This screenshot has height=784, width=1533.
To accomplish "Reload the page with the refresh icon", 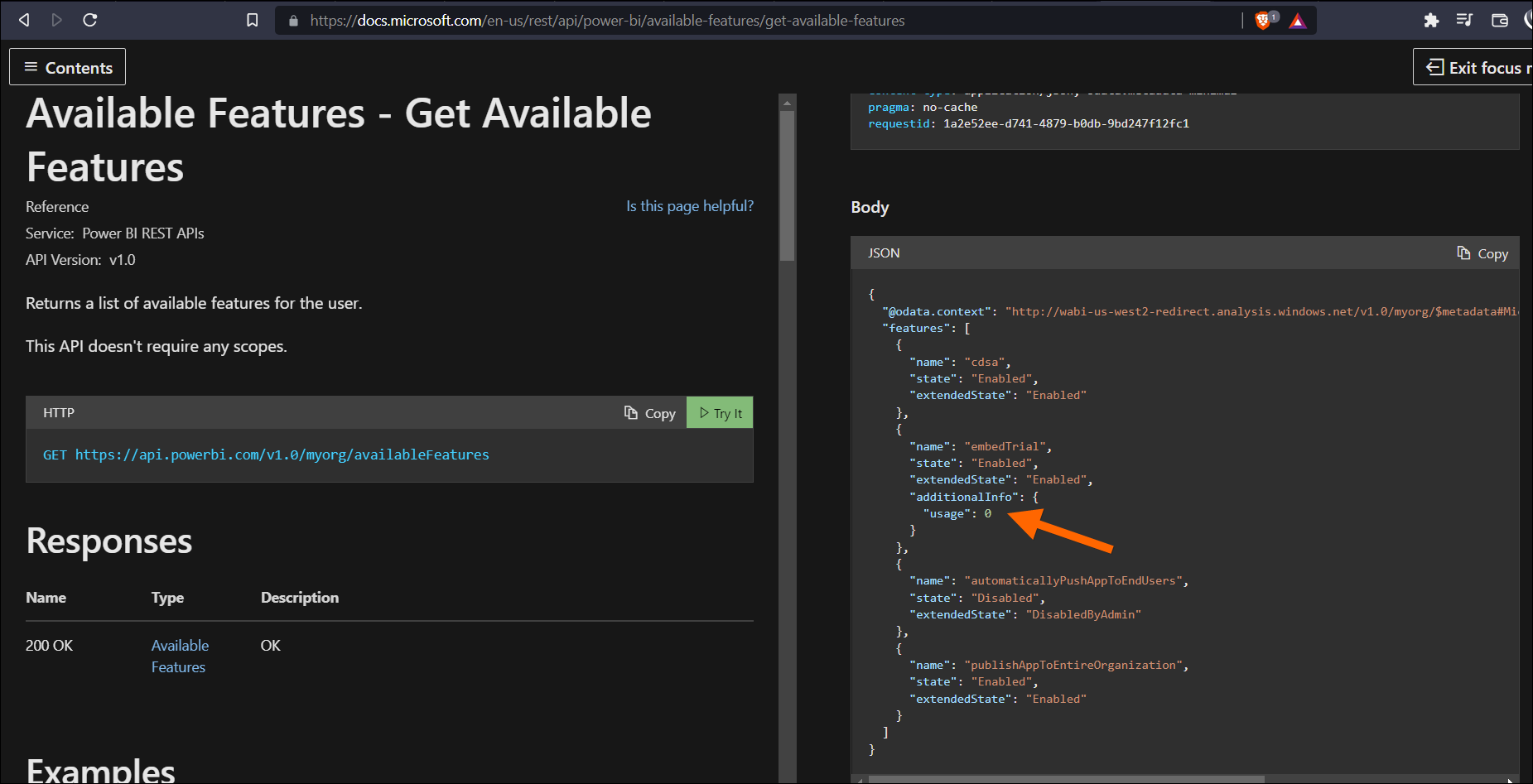I will [90, 20].
